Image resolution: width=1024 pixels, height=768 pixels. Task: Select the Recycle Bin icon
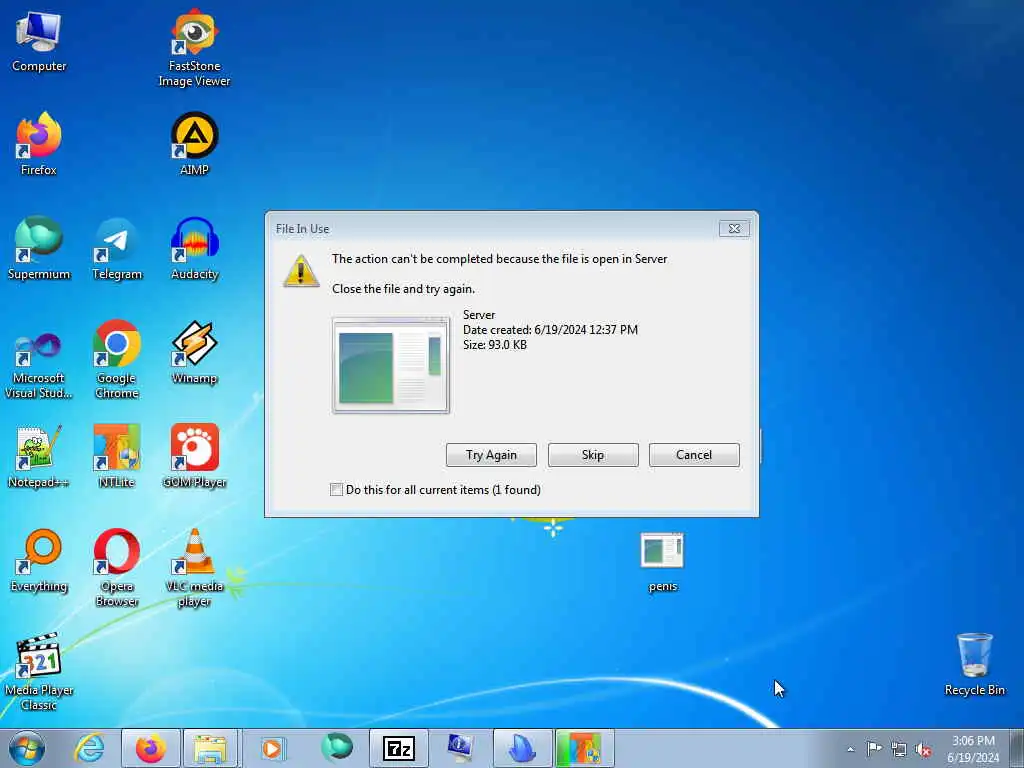click(x=974, y=665)
